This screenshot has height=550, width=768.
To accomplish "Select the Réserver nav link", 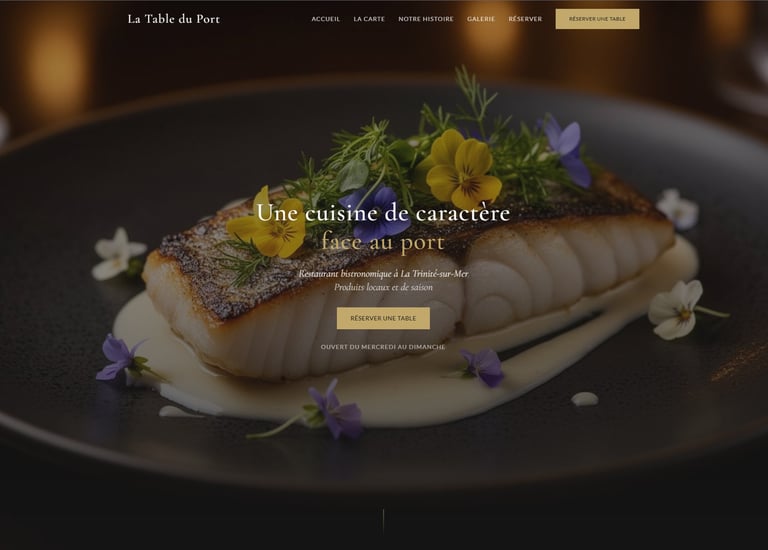I will (525, 19).
